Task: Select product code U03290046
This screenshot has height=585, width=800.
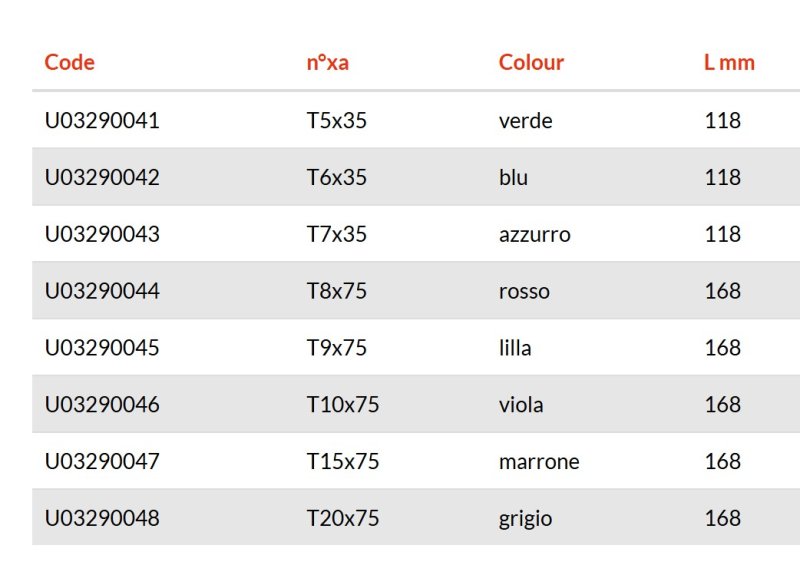Action: (x=102, y=404)
